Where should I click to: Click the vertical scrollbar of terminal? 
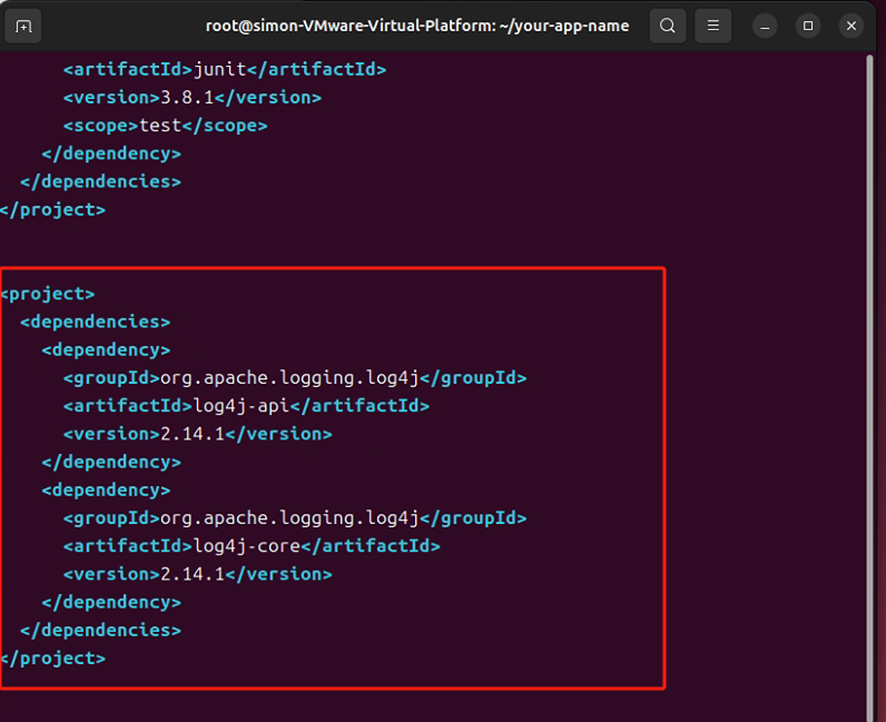[x=870, y=388]
